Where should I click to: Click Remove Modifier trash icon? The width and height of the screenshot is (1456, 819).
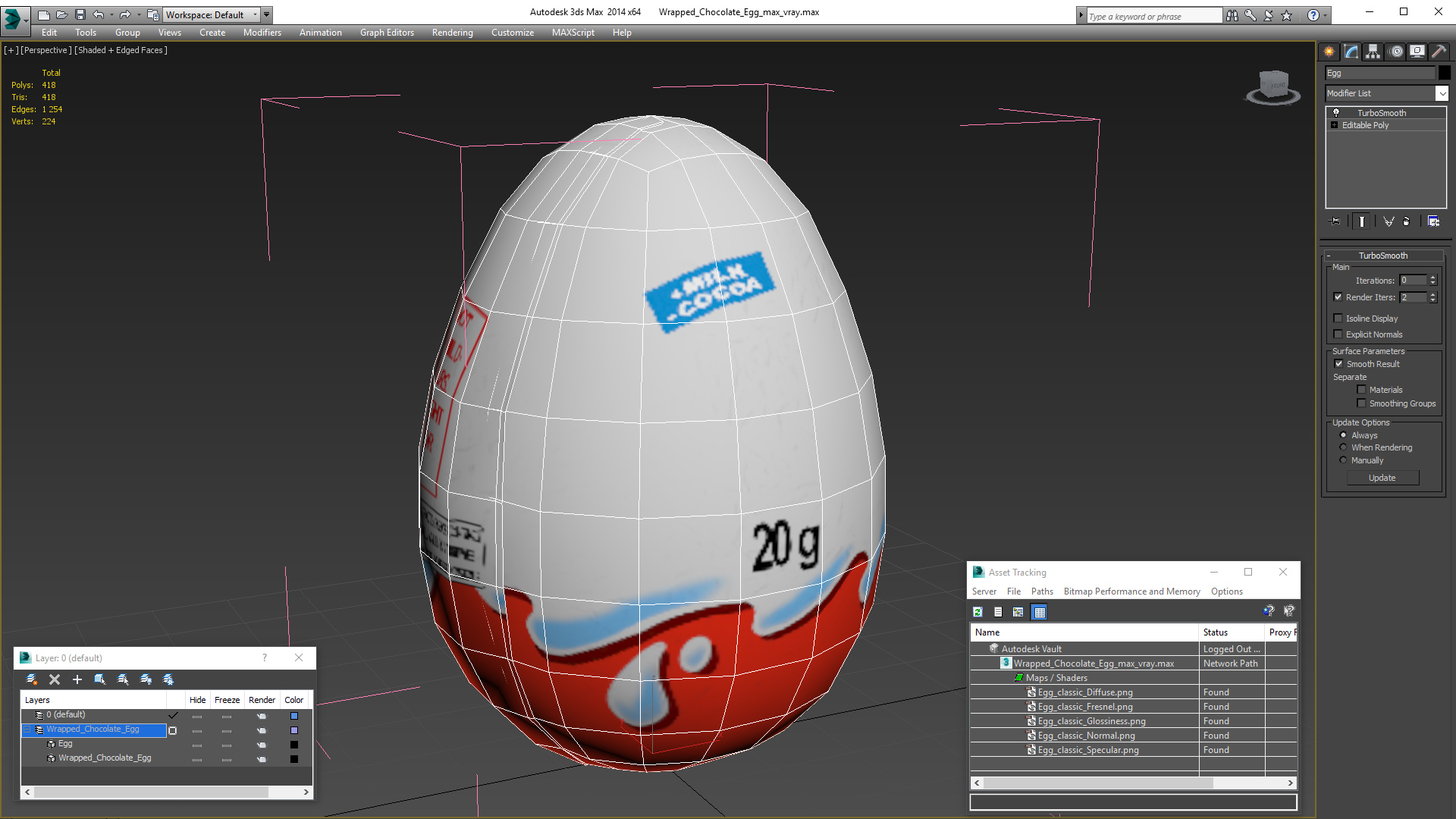pos(1407,221)
